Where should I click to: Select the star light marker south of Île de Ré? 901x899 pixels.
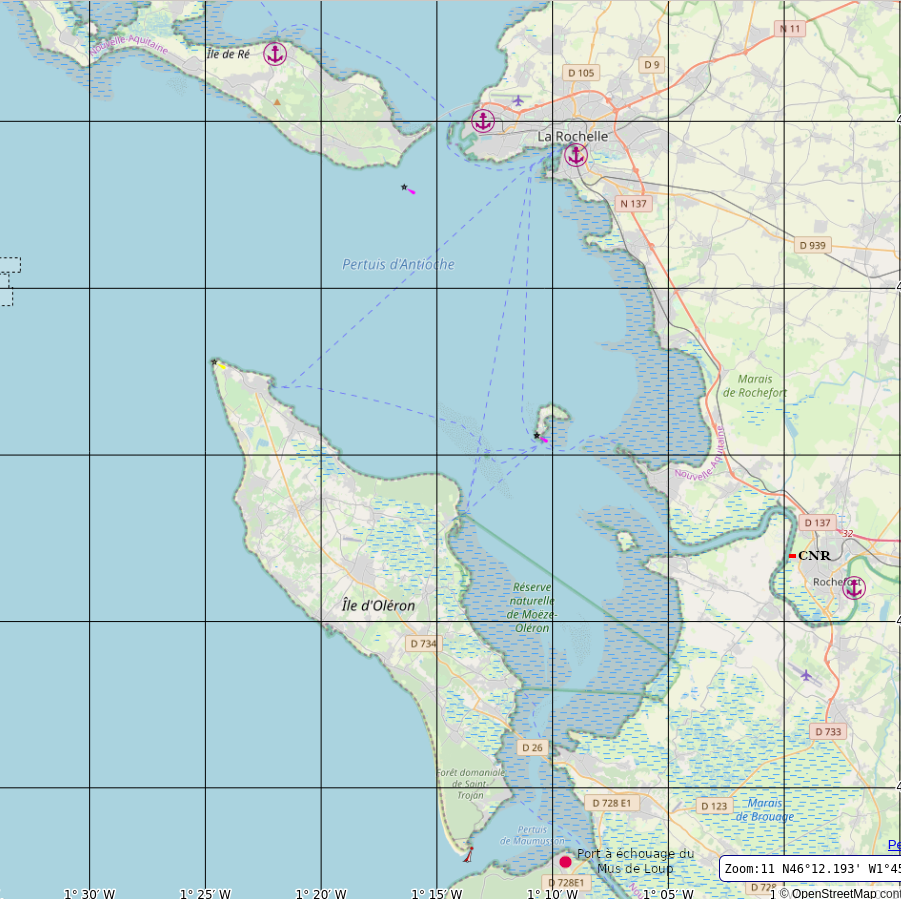coord(404,187)
